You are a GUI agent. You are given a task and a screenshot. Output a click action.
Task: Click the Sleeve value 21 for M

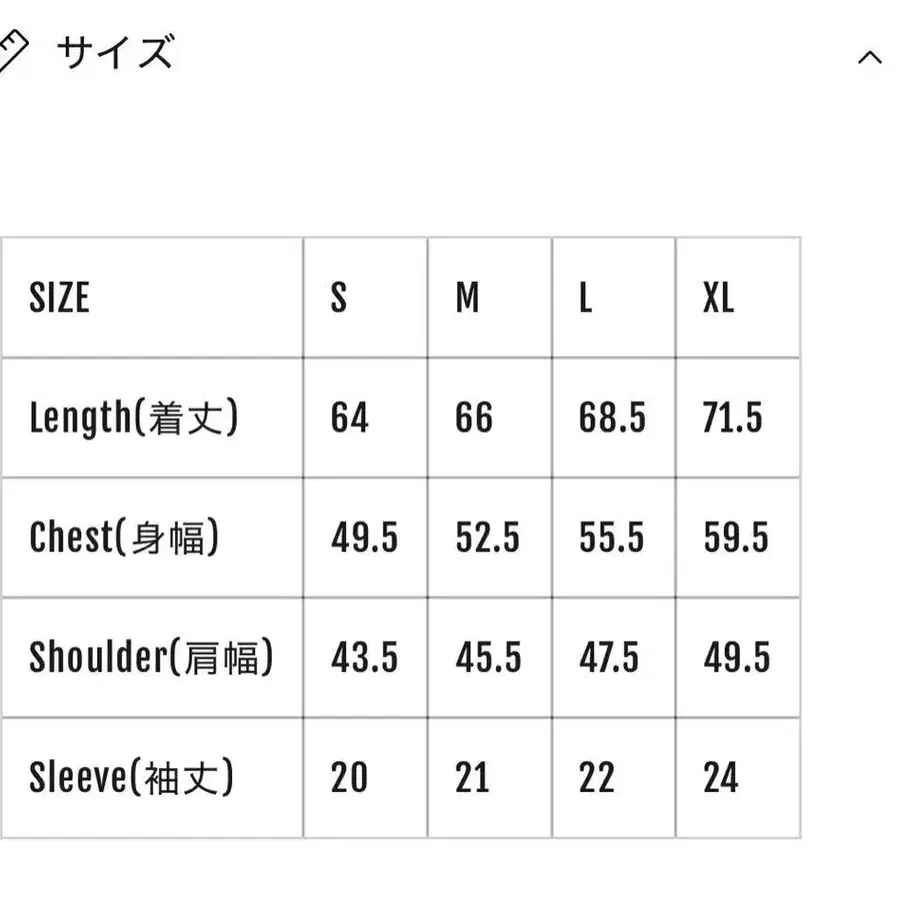[x=472, y=778]
